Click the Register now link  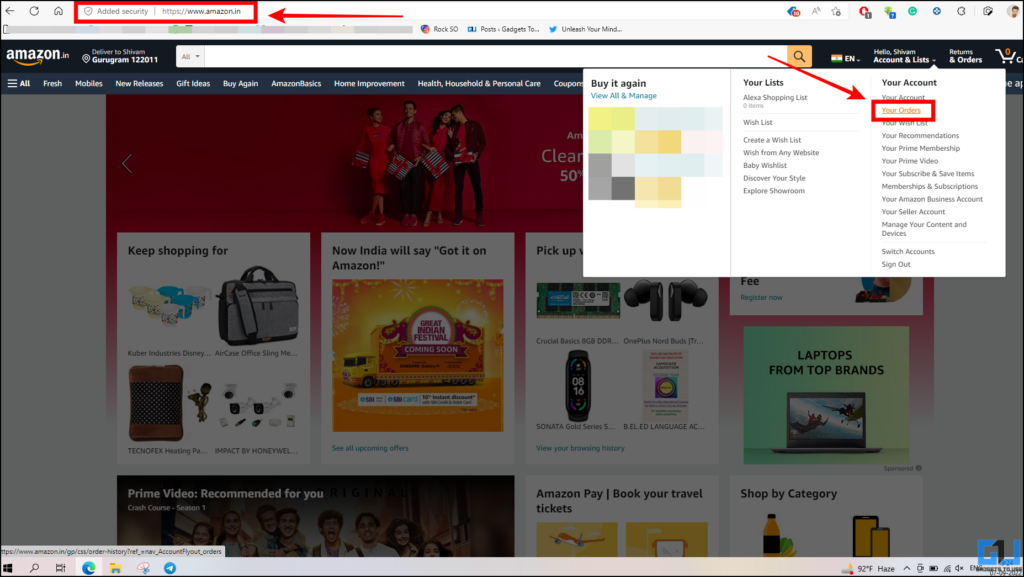tap(761, 298)
